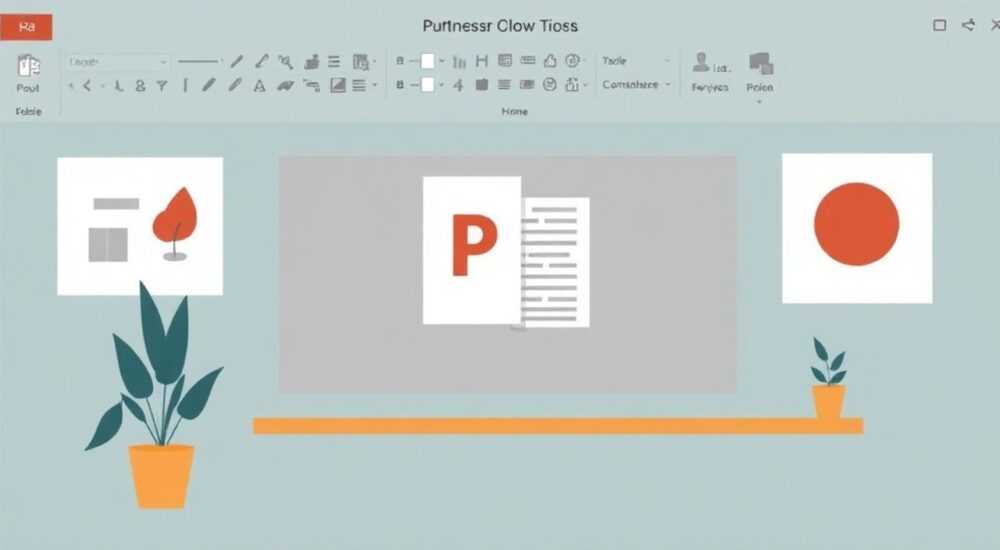The width and height of the screenshot is (1000, 550).
Task: Click the magnifier-shaped tool icon
Action: click(286, 61)
